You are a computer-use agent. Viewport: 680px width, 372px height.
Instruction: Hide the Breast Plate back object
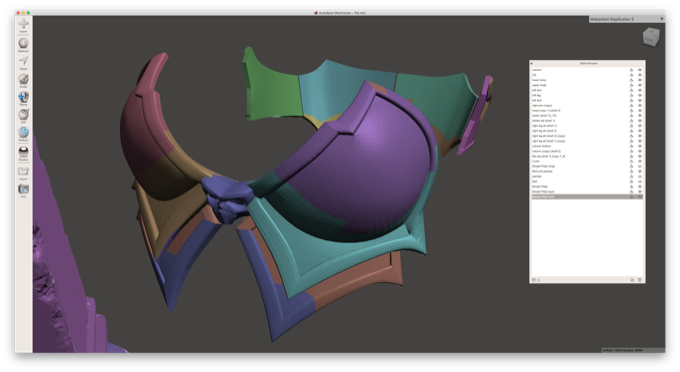pos(640,192)
